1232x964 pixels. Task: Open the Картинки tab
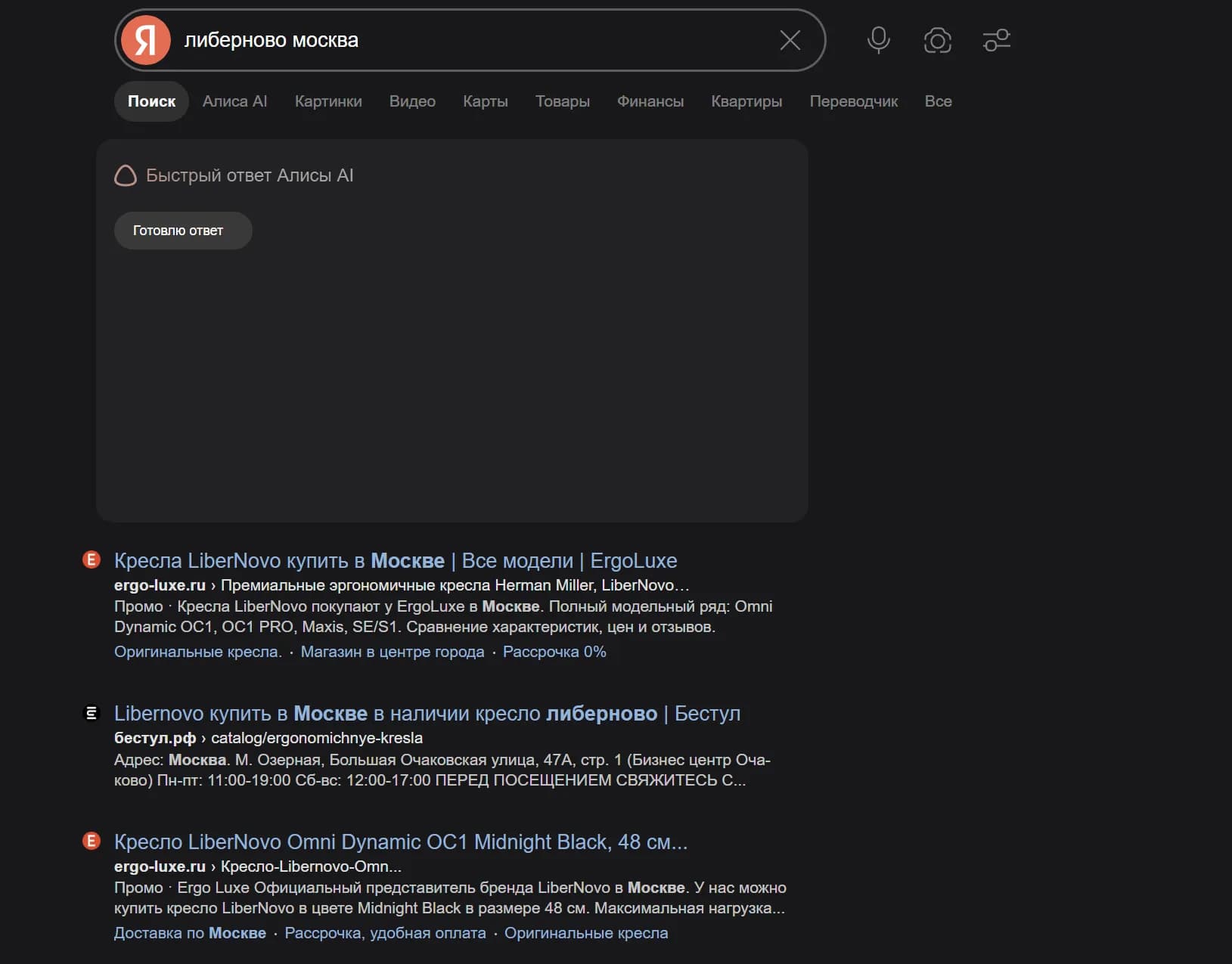(x=328, y=101)
